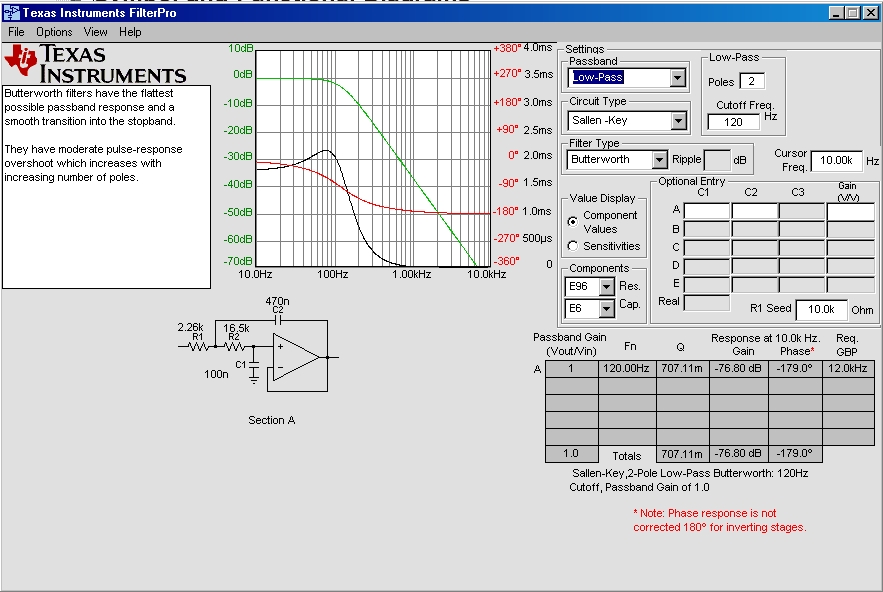Click the FilterPro title bar app icon
883x592 pixels.
[x=11, y=12]
